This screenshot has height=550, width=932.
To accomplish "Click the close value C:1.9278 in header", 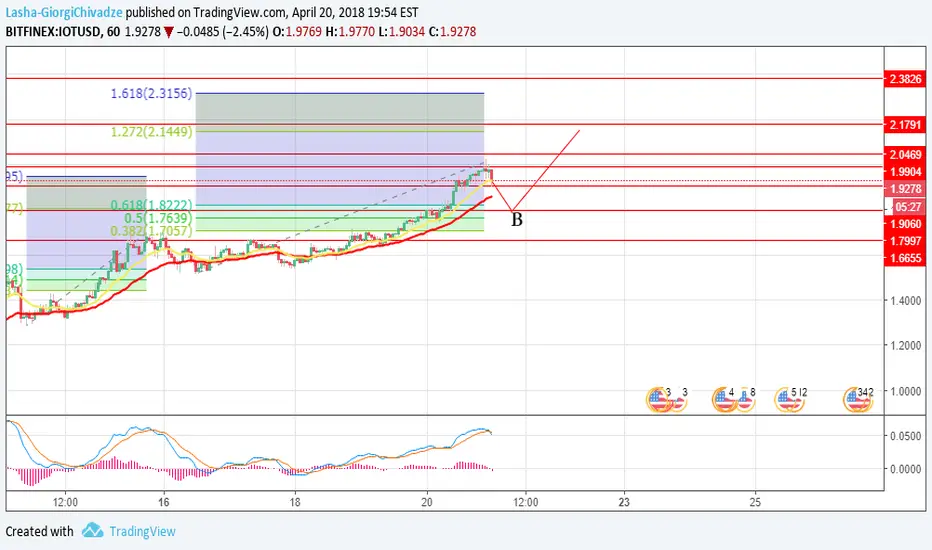I will point(452,32).
